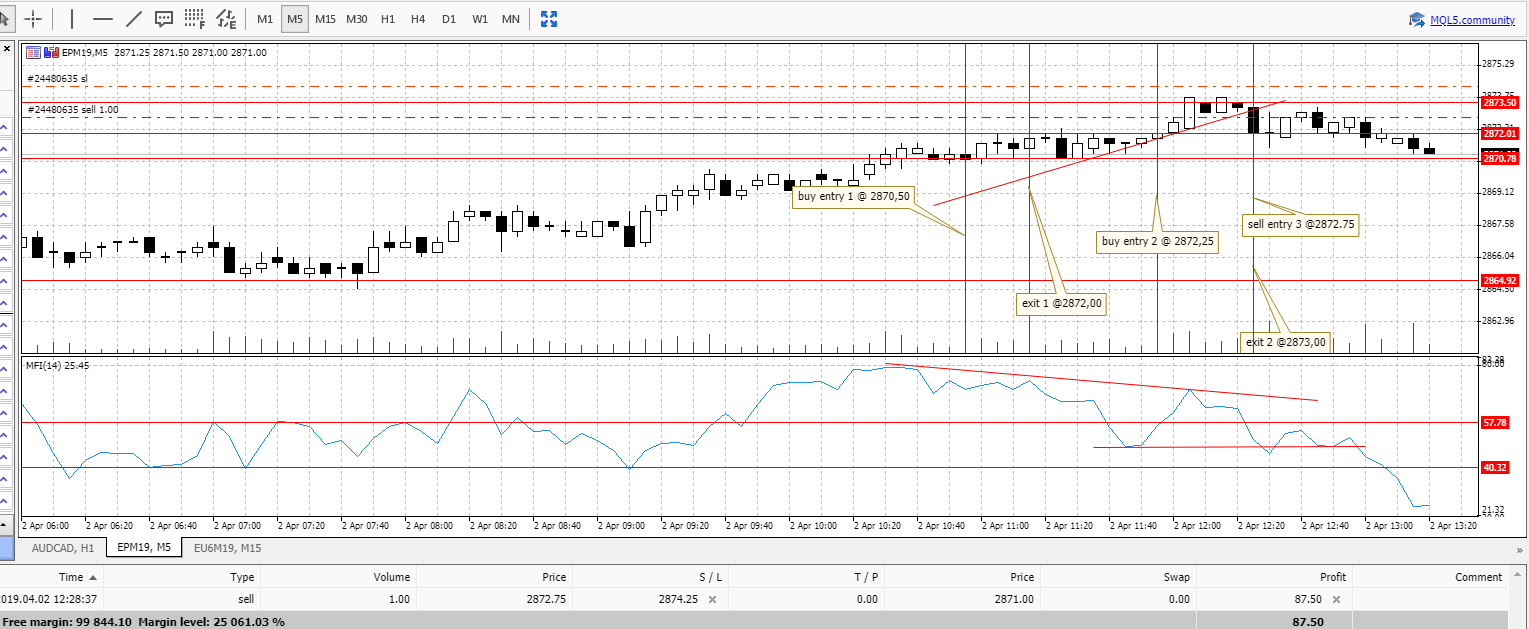Toggle fullscreen chart mode

point(549,19)
